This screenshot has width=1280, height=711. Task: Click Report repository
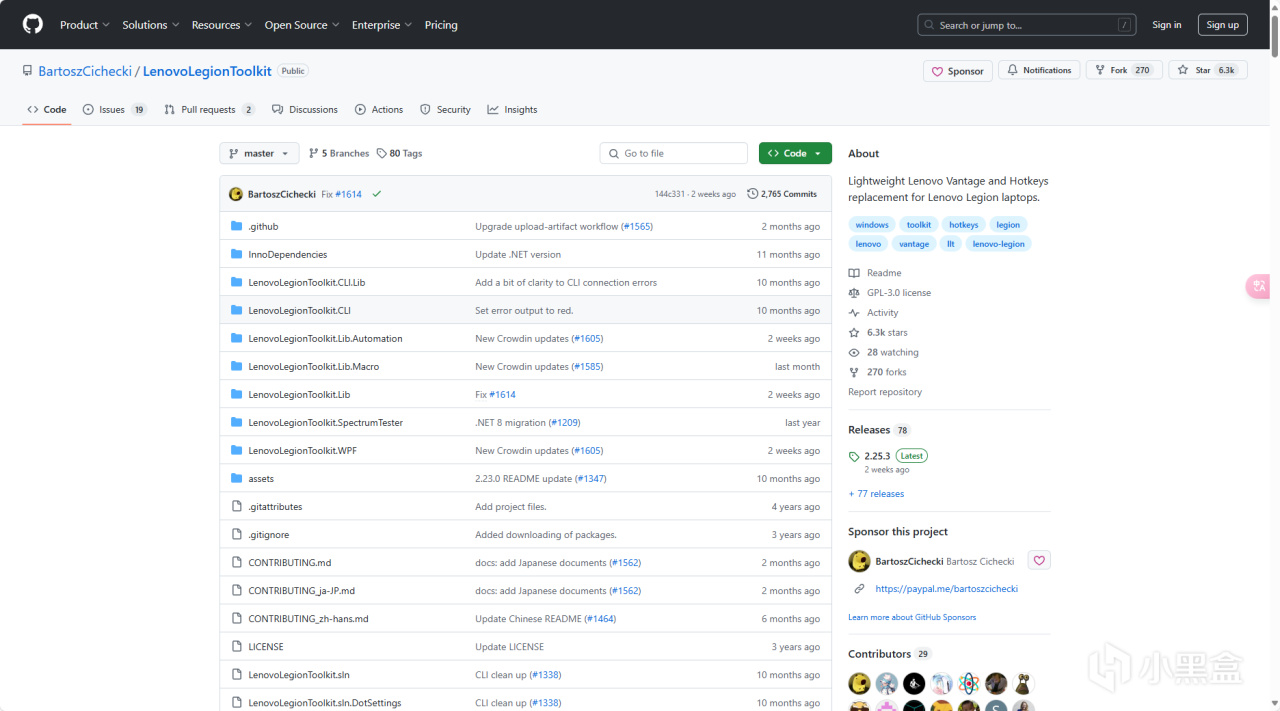click(x=885, y=392)
